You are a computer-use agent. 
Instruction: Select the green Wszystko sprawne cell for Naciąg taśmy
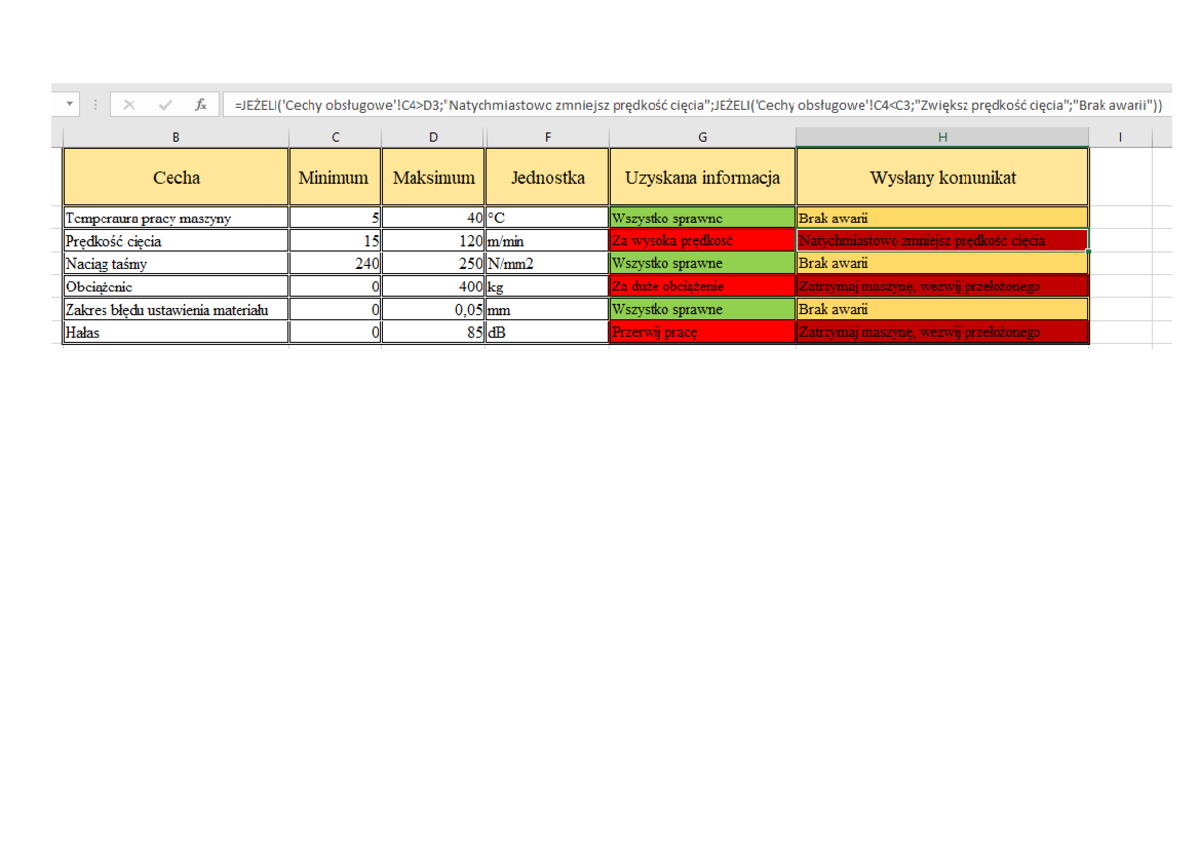[x=703, y=263]
